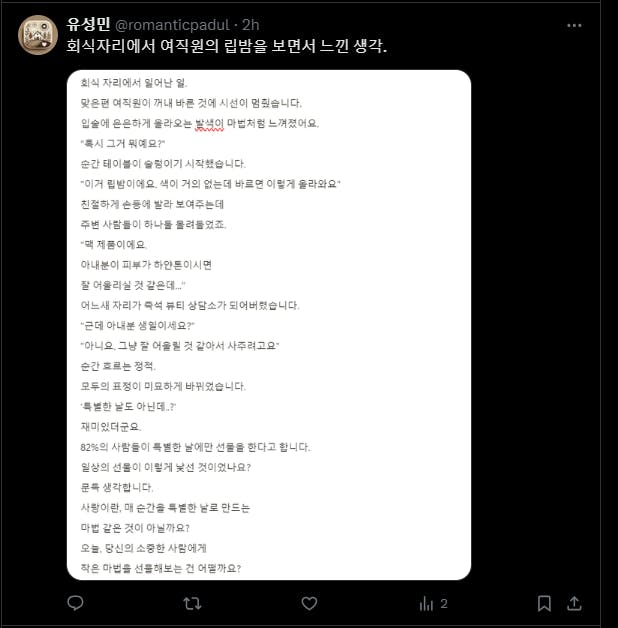Open 유성민's profile avatar picture
618x628 pixels.
38,35
